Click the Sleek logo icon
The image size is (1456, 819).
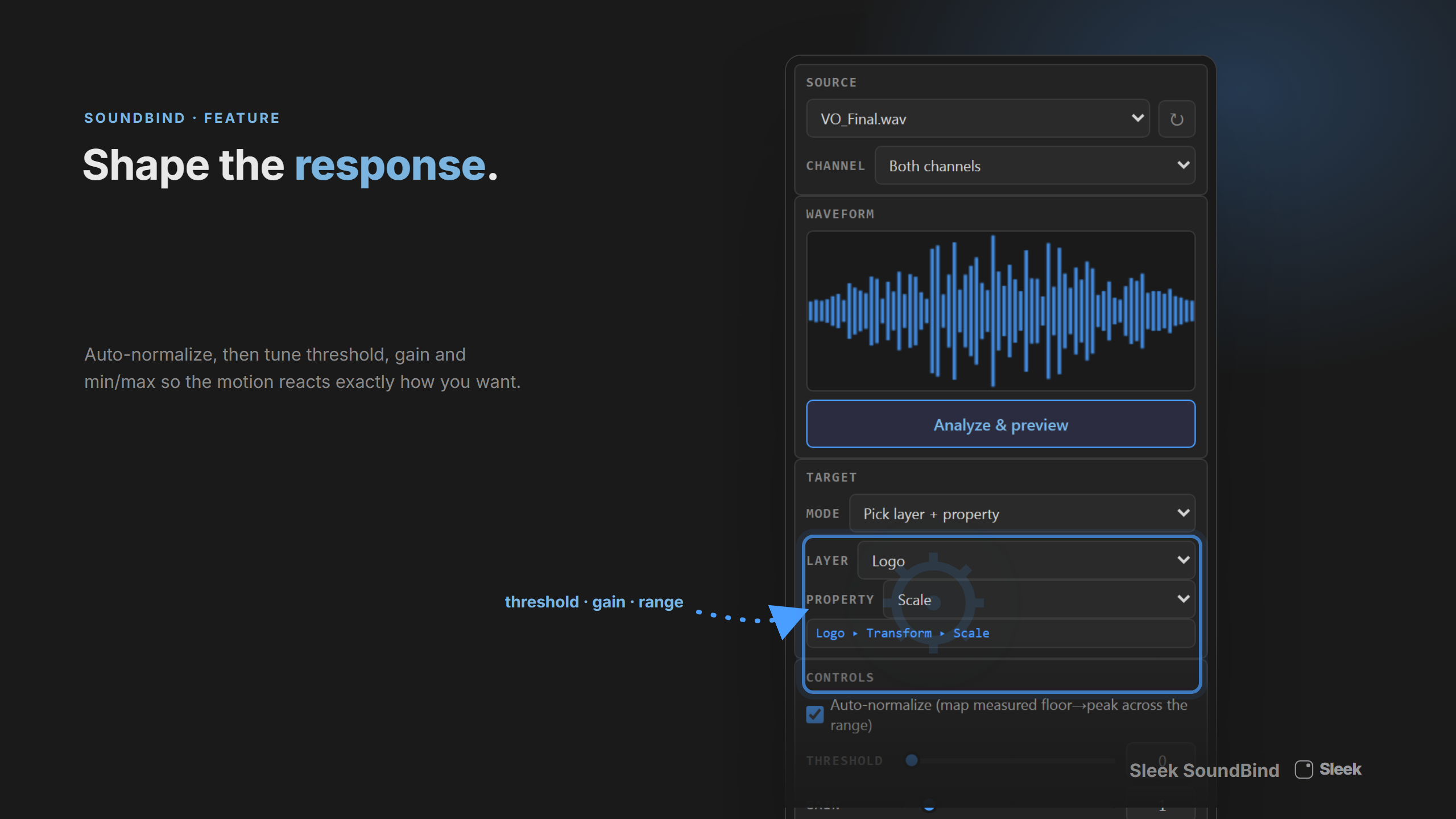coord(1304,770)
